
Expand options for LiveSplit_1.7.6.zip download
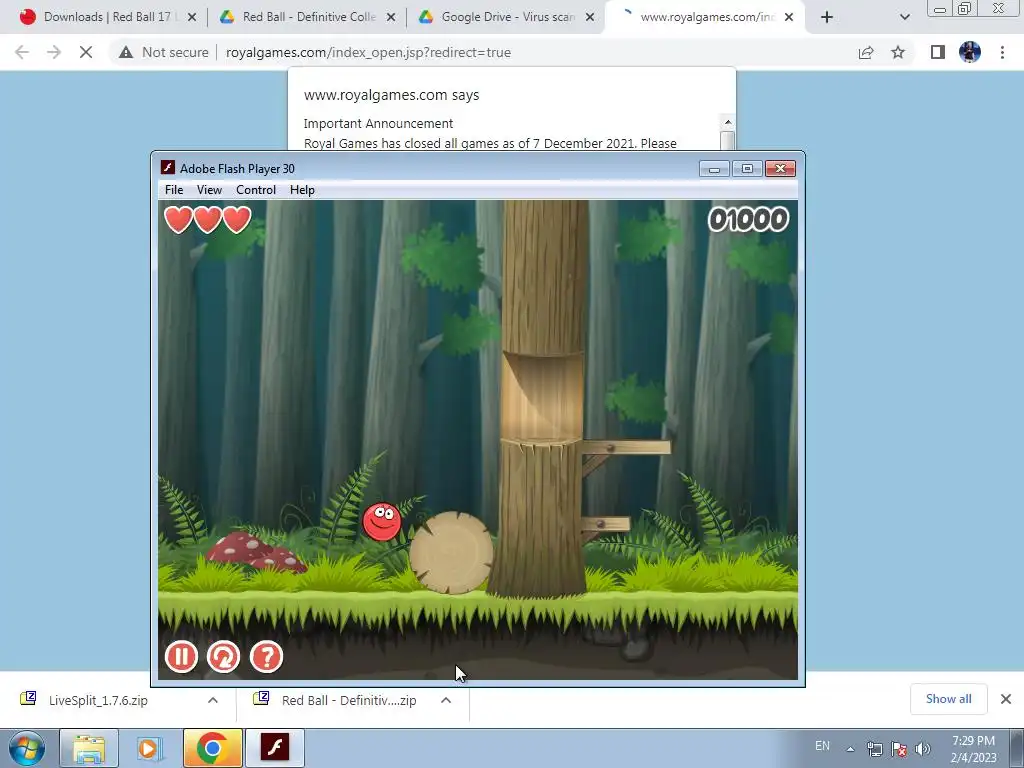213,700
